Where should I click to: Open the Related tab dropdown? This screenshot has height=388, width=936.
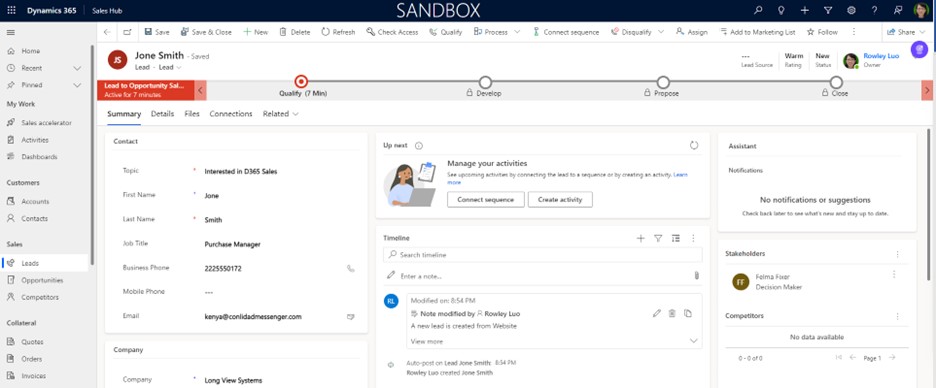pos(281,114)
